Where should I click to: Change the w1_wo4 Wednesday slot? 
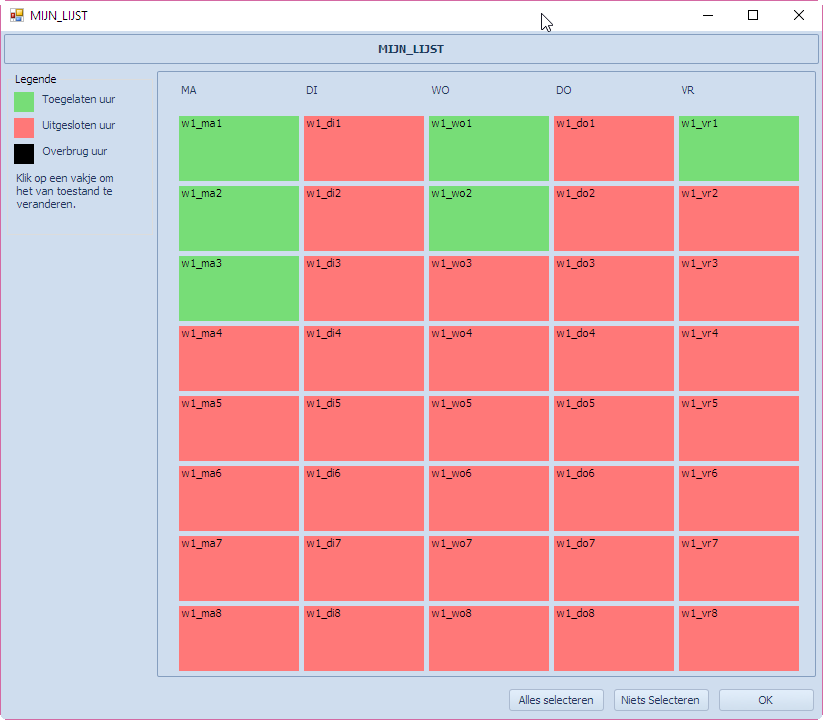[x=489, y=358]
